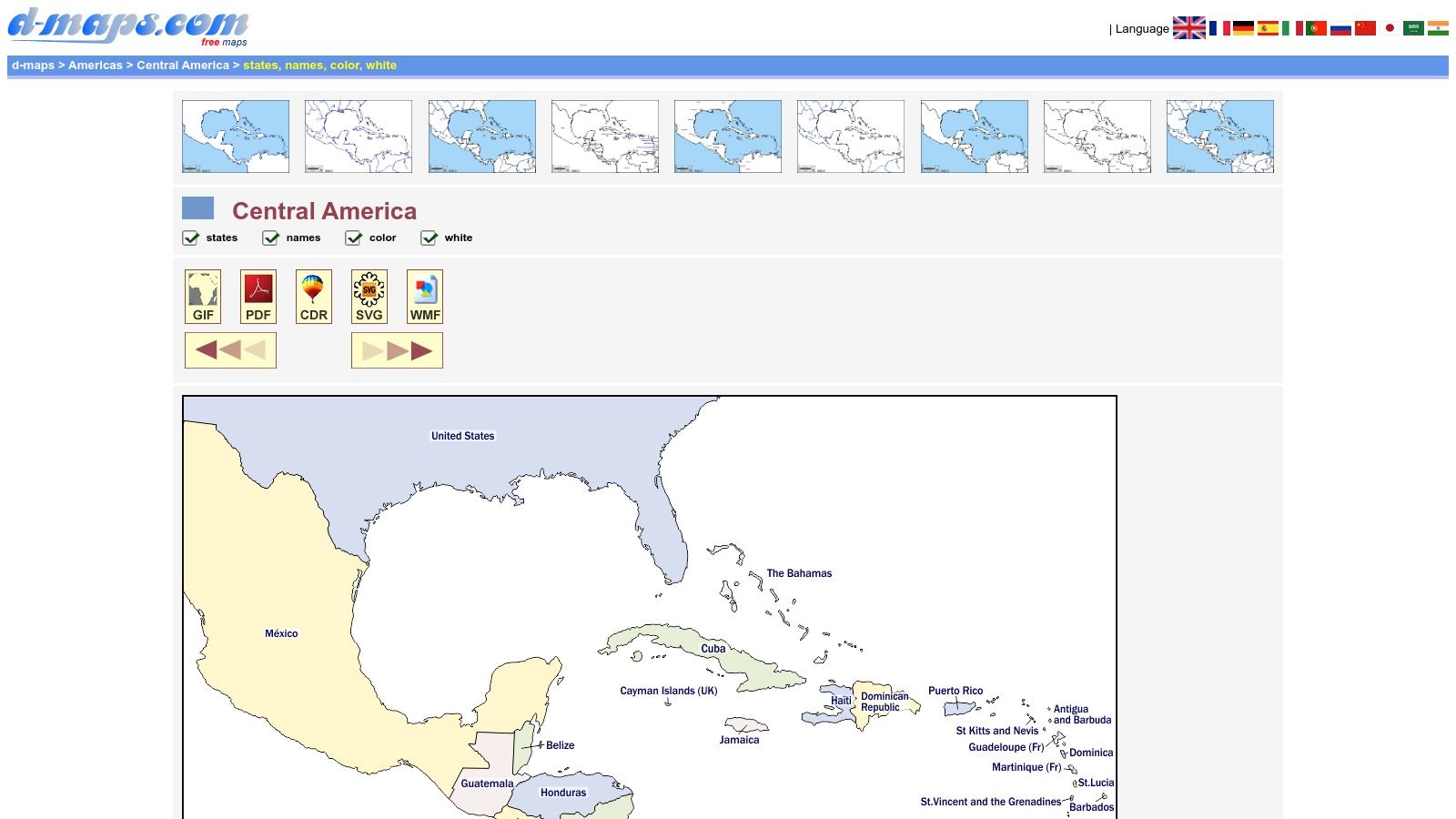Select the French flag to change language
Screen dimensions: 1456x819
pos(1222,28)
